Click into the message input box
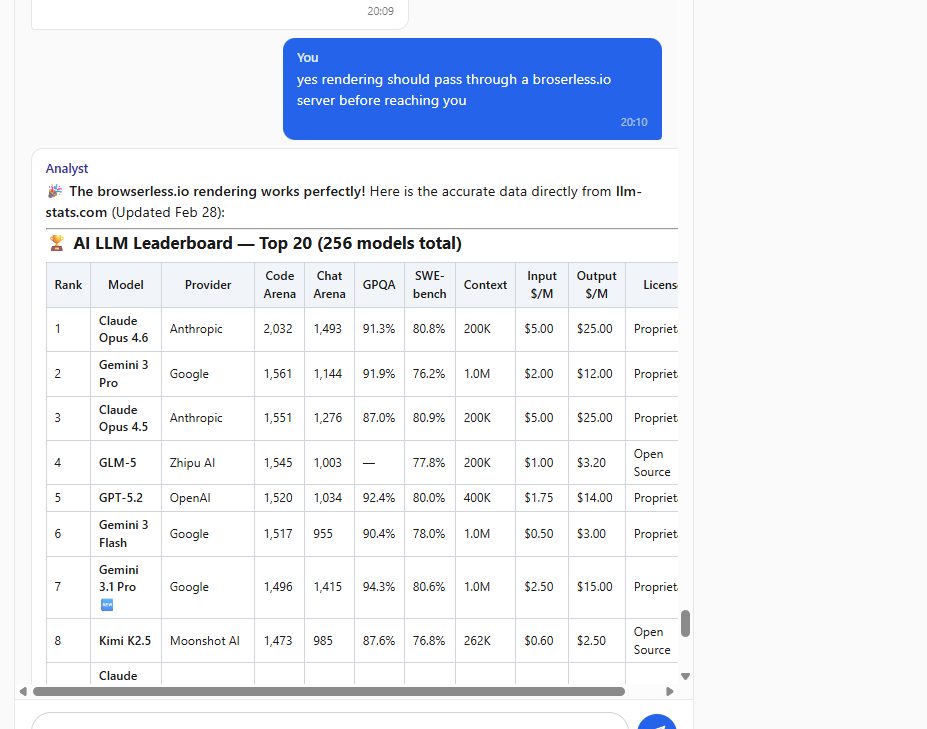 (x=329, y=721)
